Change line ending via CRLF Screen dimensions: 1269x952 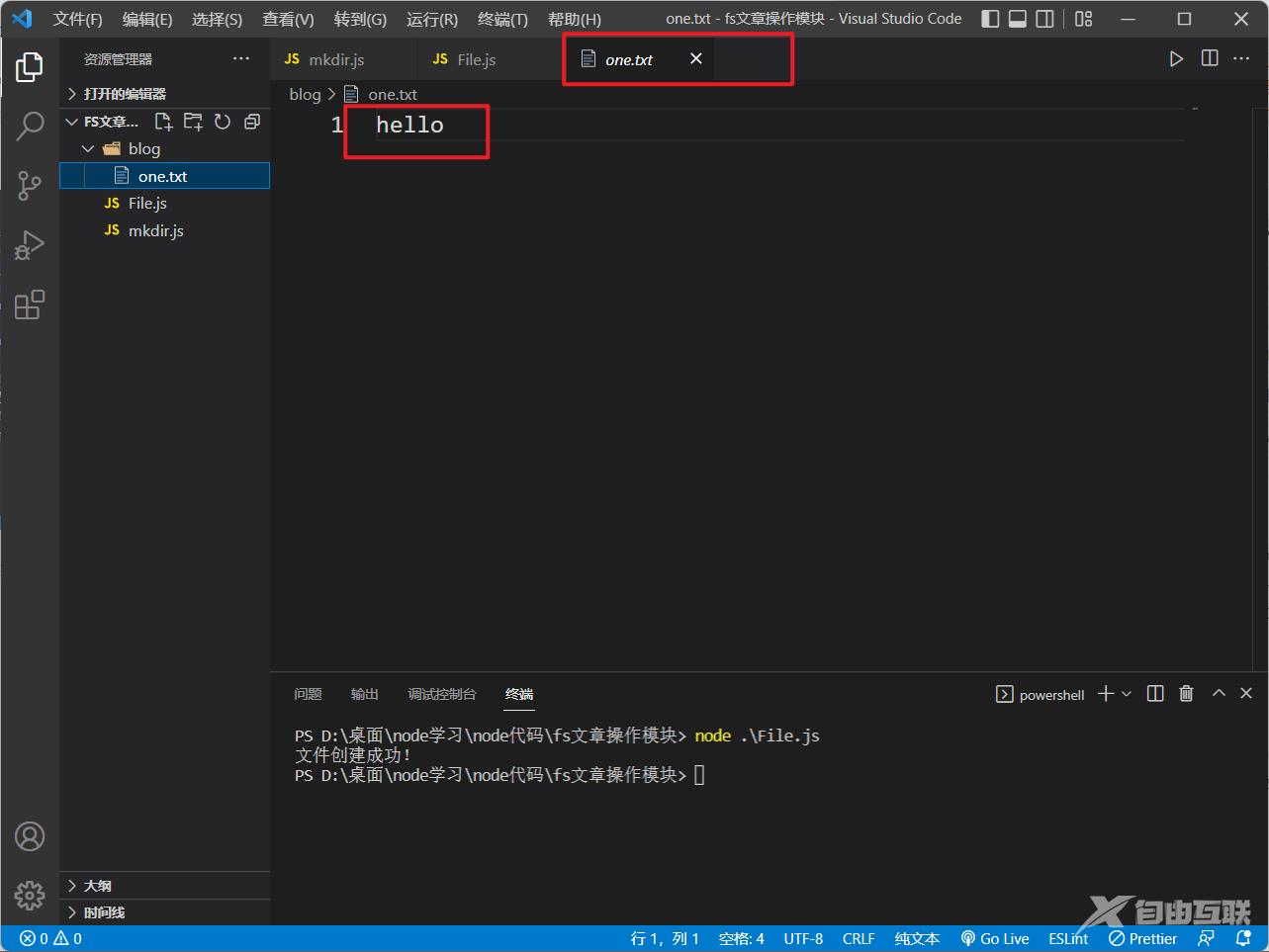tap(859, 939)
